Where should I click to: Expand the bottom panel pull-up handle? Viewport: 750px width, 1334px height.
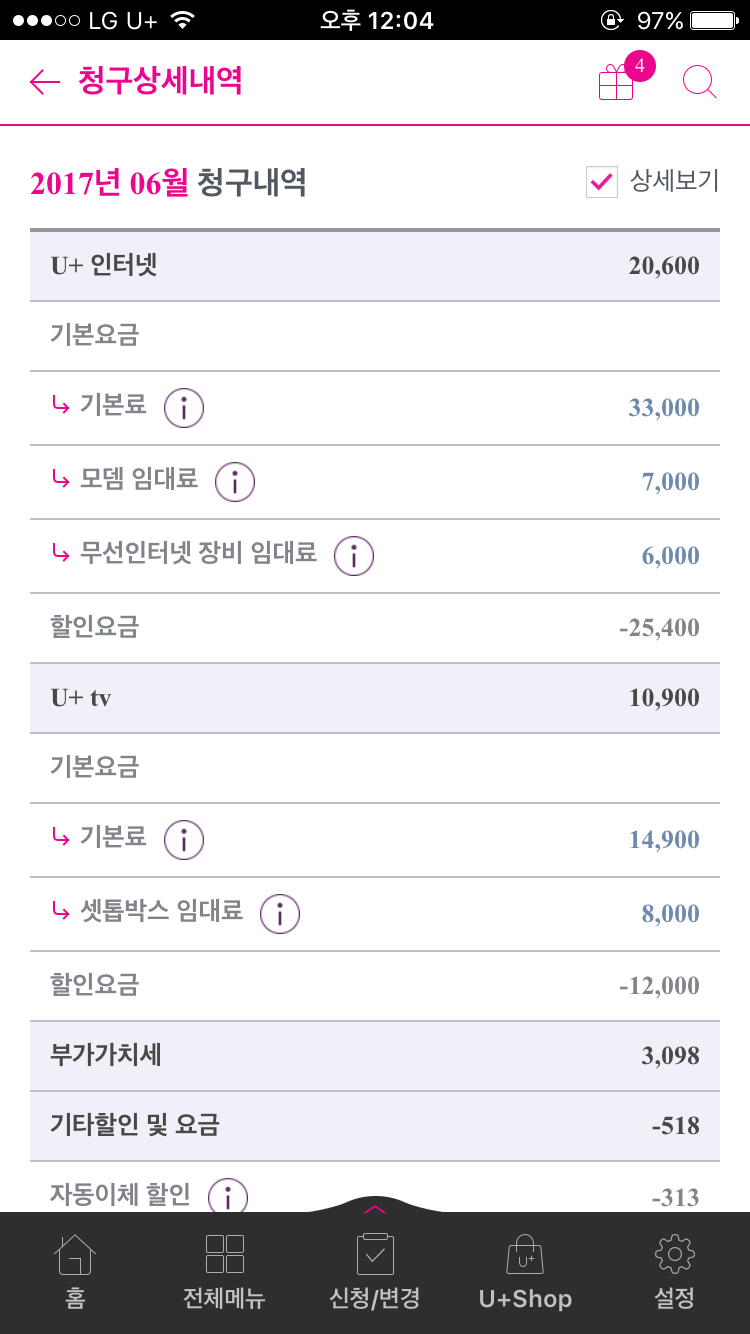pos(375,1208)
